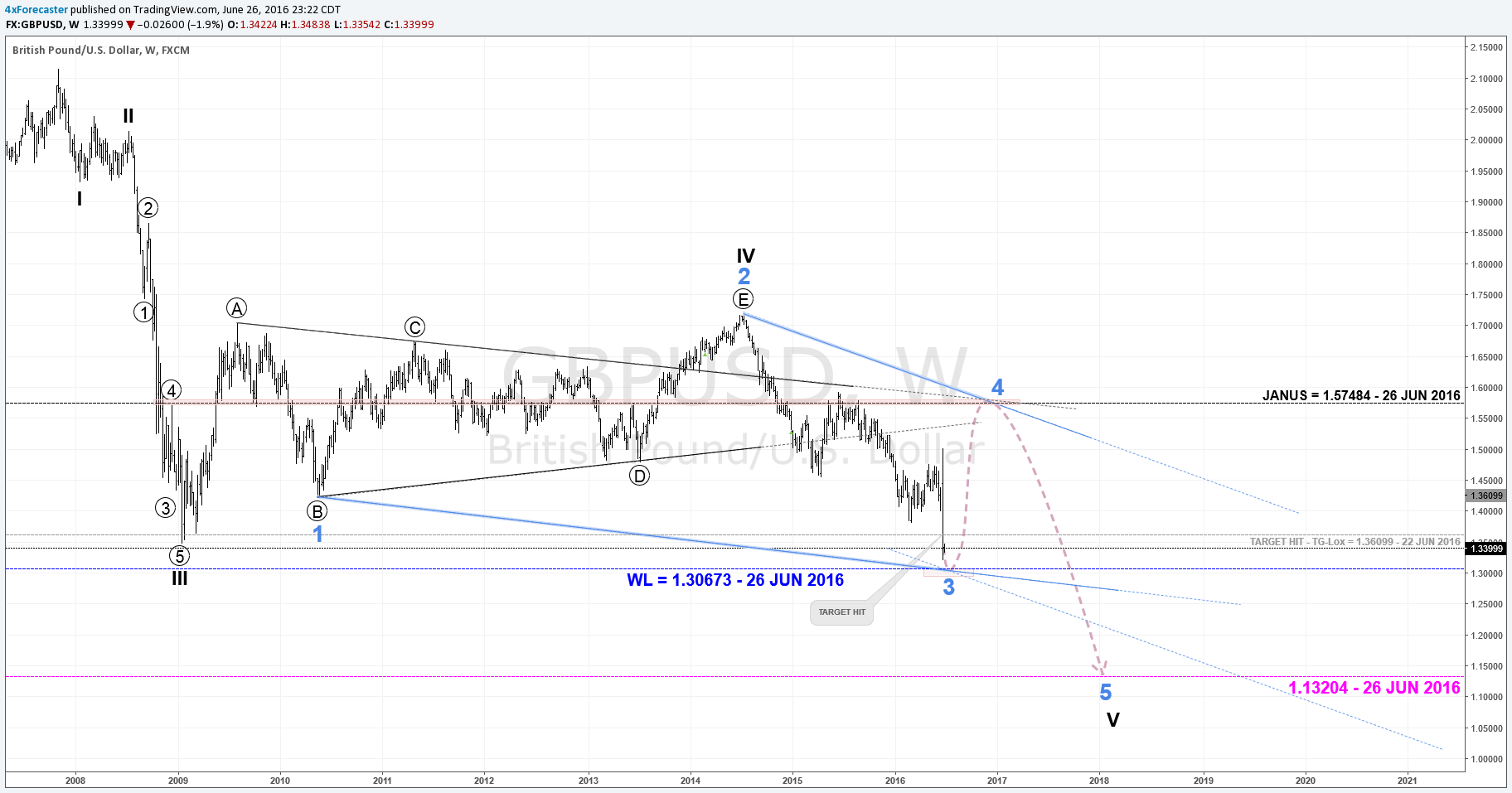The height and width of the screenshot is (793, 1512).
Task: Click the 4xForecaster author link
Action: (x=36, y=10)
